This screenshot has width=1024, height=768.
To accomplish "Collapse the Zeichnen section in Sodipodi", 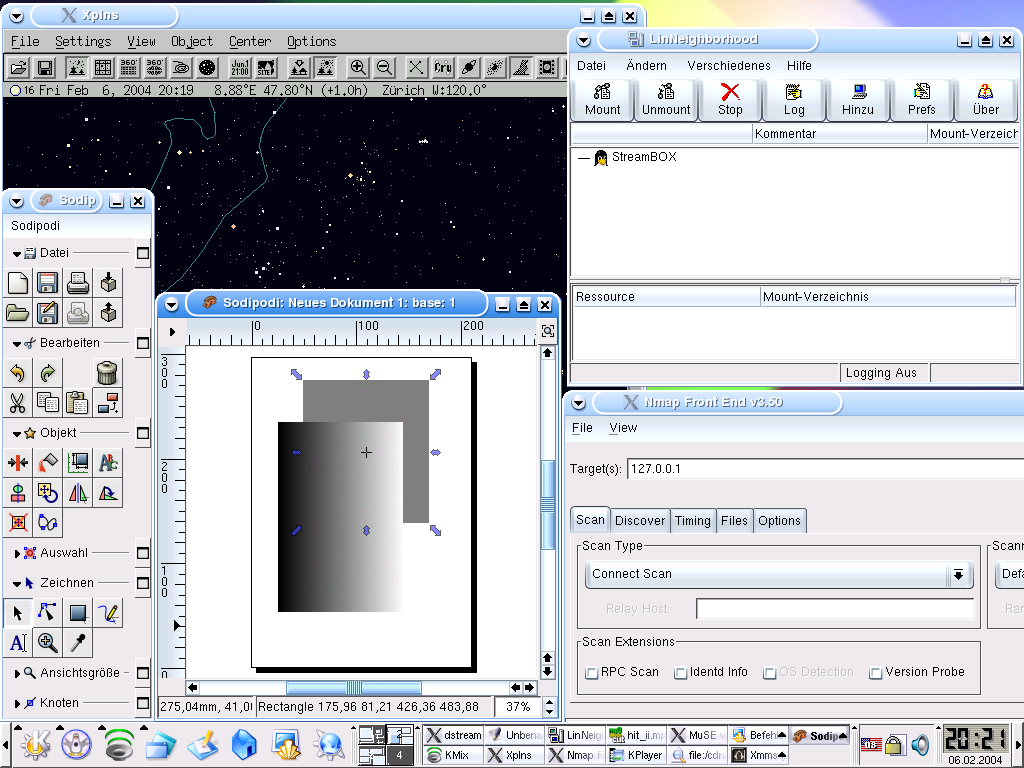I will point(17,584).
